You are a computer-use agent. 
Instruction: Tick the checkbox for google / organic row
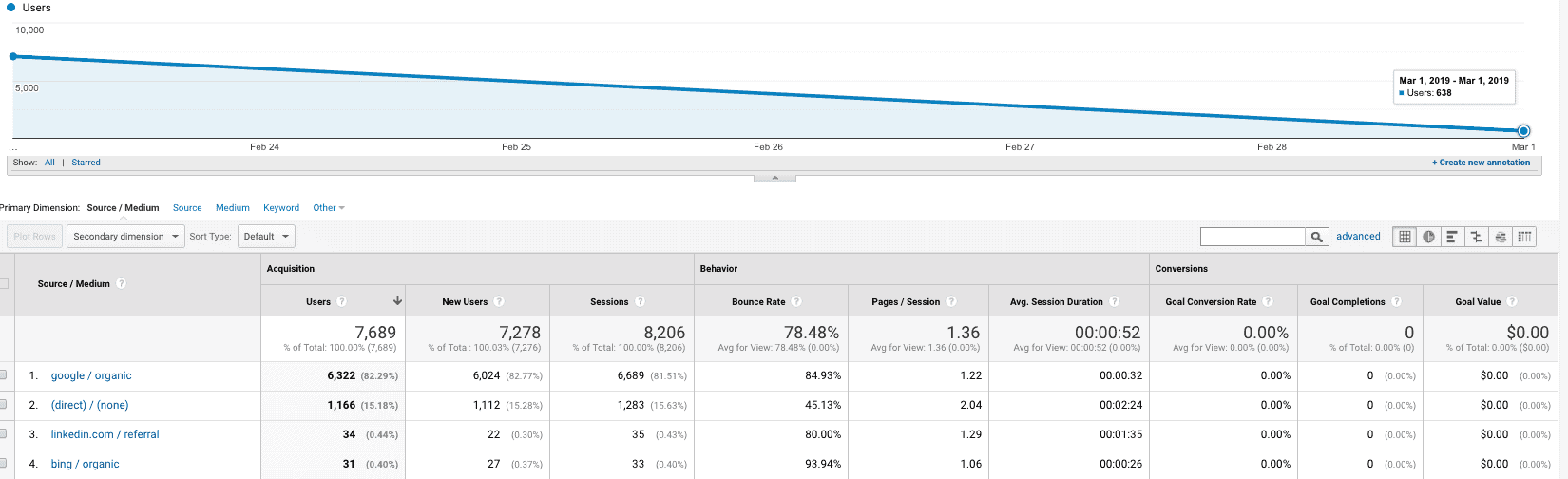(3, 375)
